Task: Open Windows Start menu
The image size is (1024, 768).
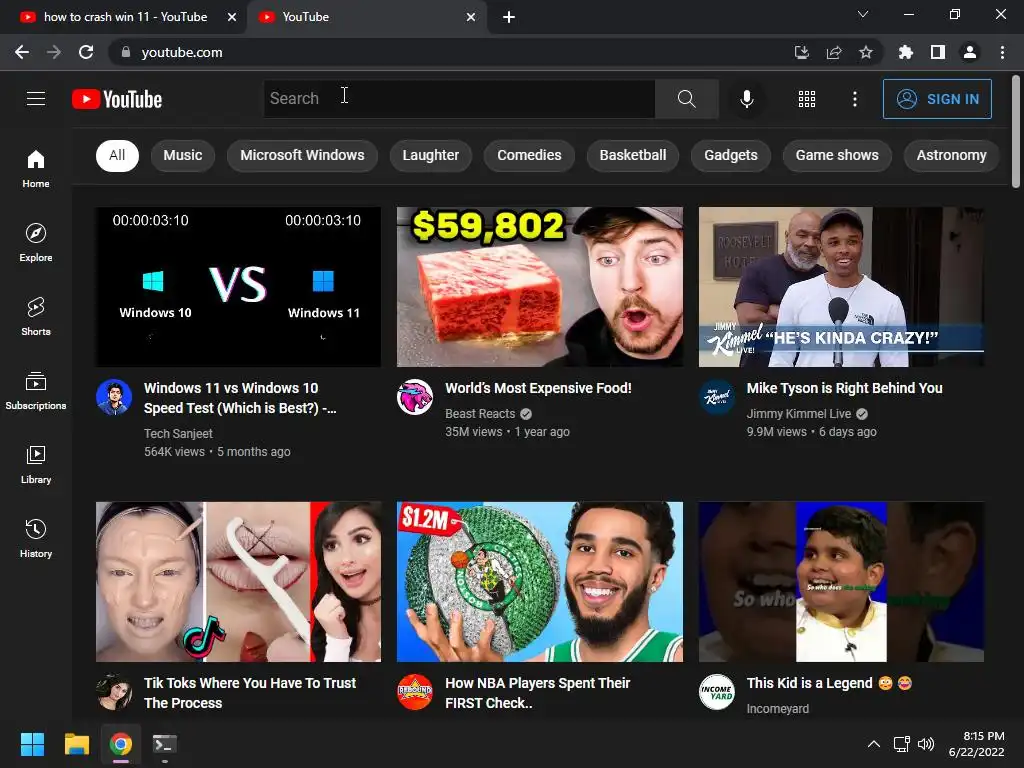Action: tap(32, 744)
